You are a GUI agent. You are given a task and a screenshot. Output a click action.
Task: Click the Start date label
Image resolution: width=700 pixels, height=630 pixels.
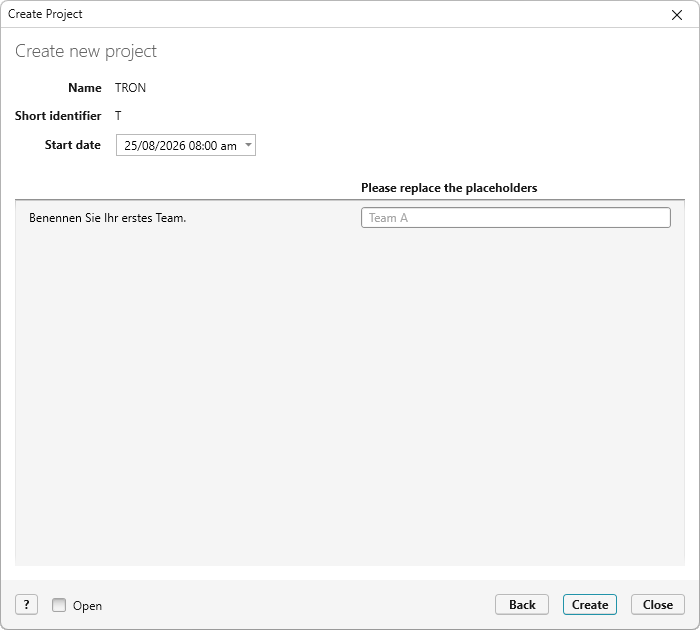click(x=72, y=145)
